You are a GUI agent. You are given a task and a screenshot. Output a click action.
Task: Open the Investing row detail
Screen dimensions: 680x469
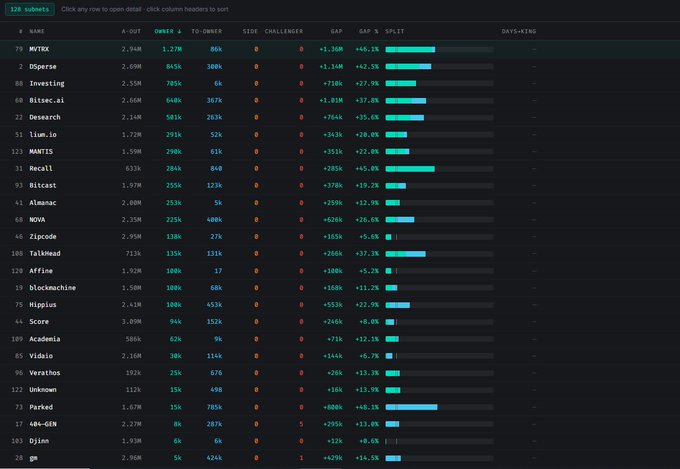click(x=340, y=83)
